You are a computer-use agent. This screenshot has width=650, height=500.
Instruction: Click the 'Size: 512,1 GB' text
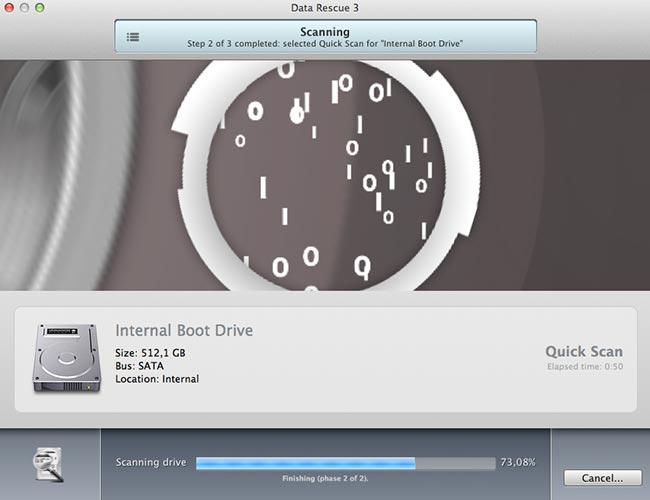150,353
